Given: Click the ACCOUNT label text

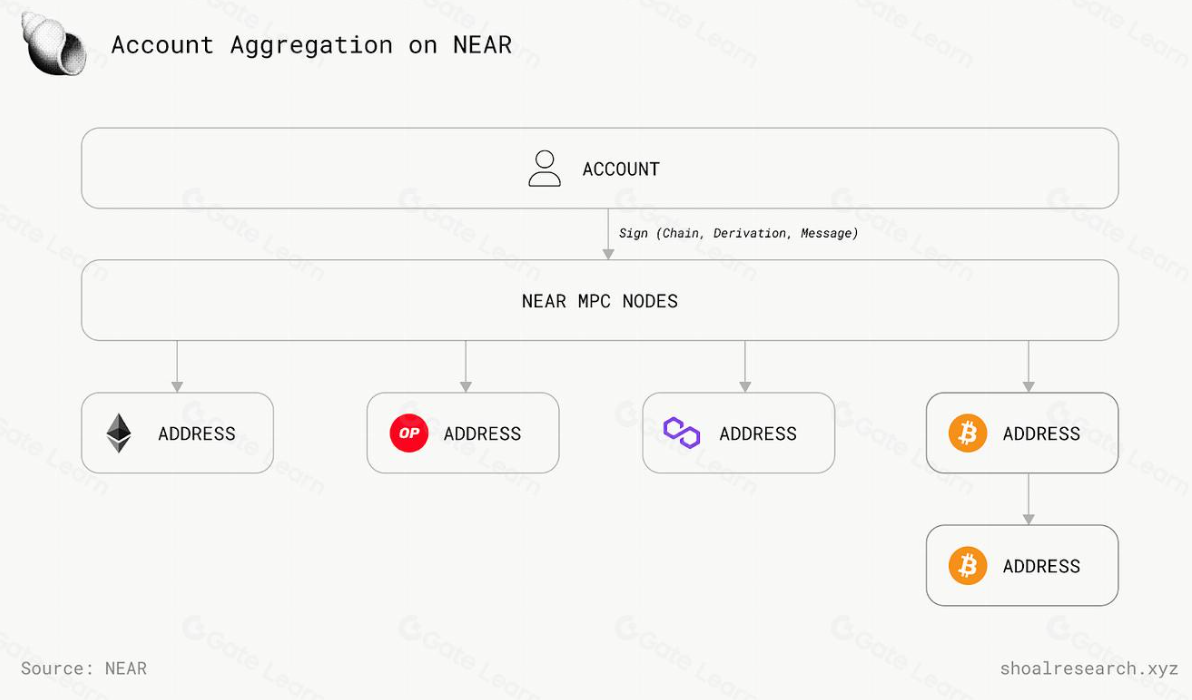Looking at the screenshot, I should click(x=621, y=169).
